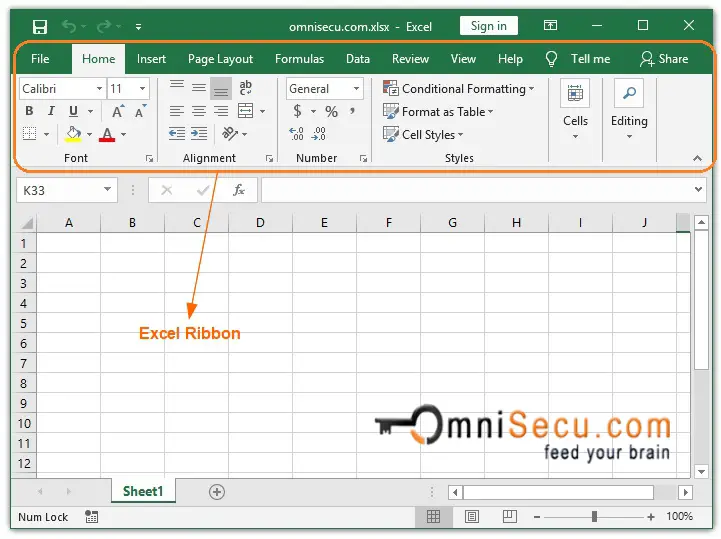721x539 pixels.
Task: Toggle Bold formatting
Action: click(x=29, y=111)
